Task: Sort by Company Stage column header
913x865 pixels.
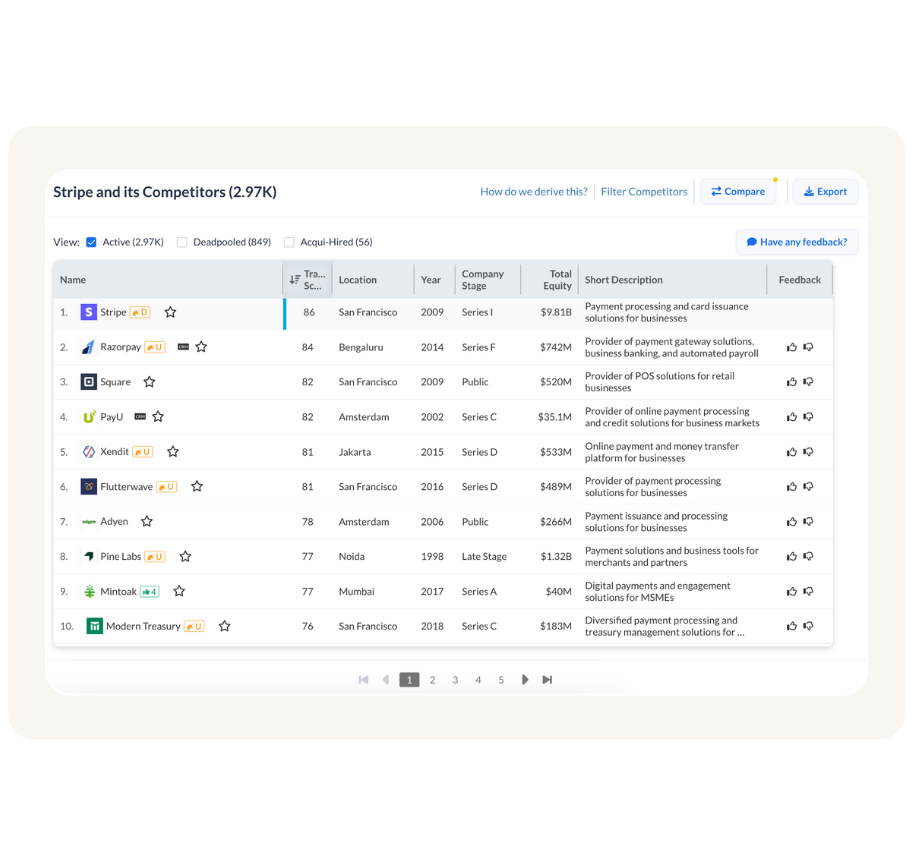Action: pos(483,280)
